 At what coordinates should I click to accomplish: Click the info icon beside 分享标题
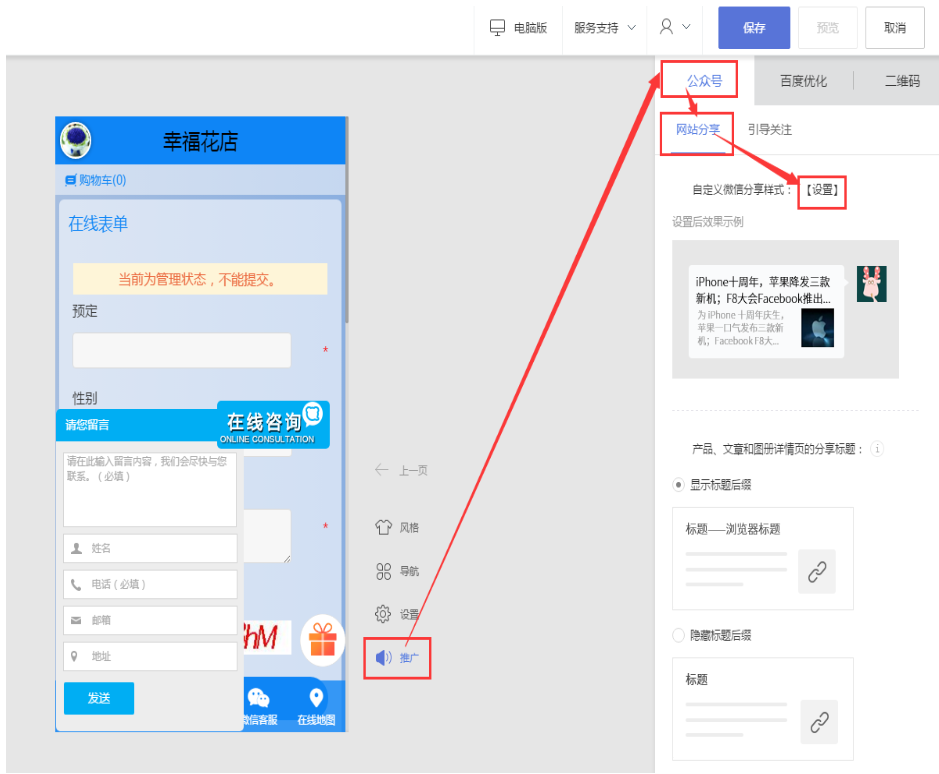click(x=877, y=449)
